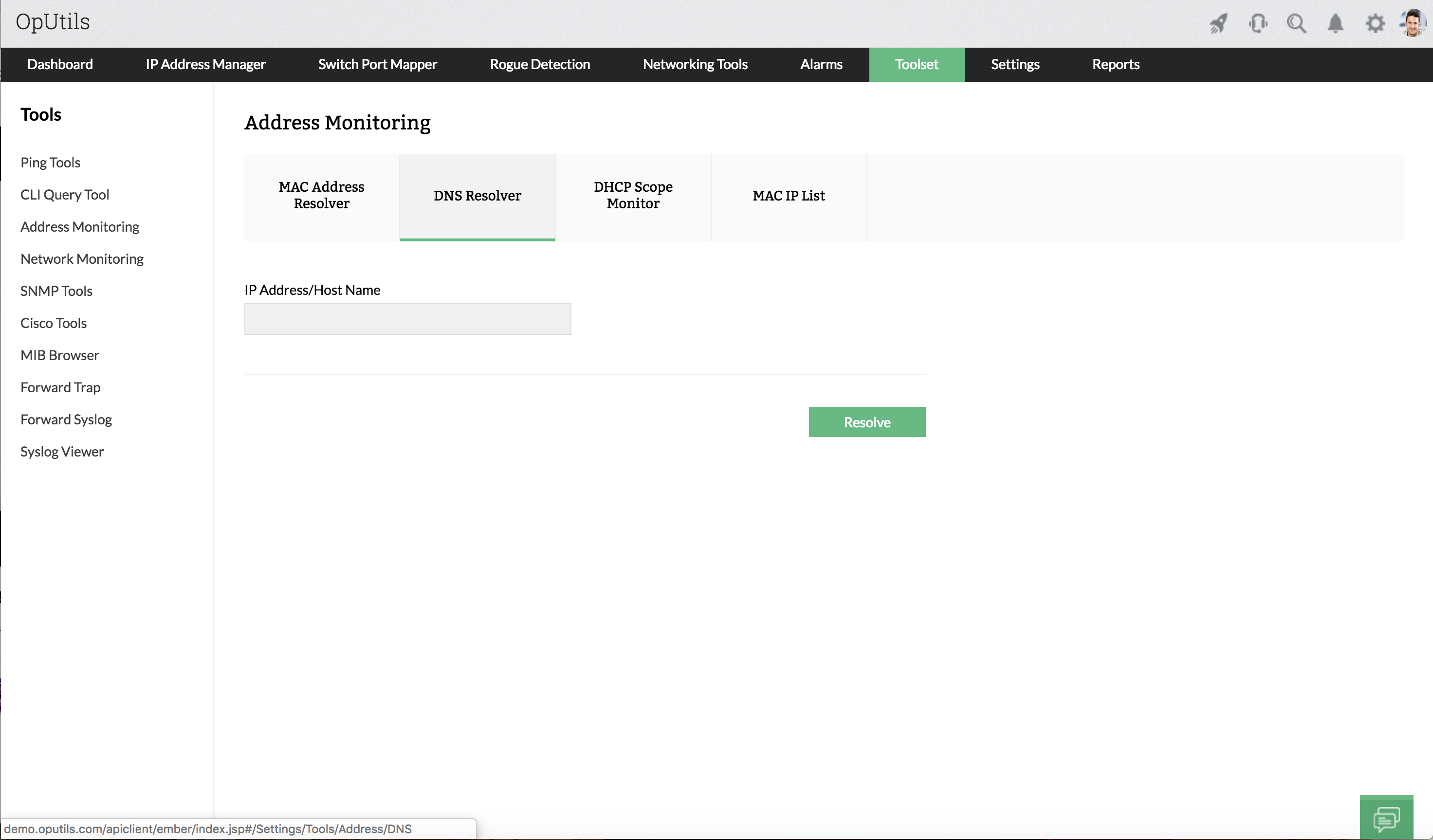1433x840 pixels.
Task: Open the Switch Port Mapper menu
Action: [x=378, y=64]
